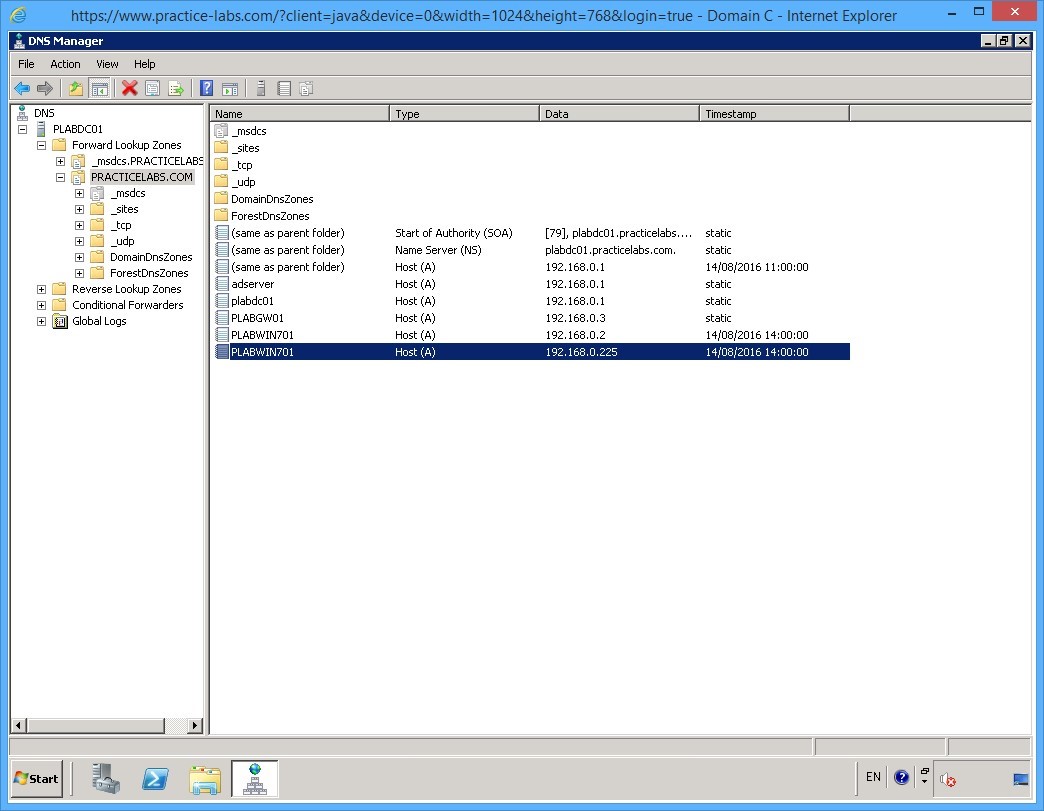
Task: Open Windows PowerShell from the taskbar
Action: point(155,778)
